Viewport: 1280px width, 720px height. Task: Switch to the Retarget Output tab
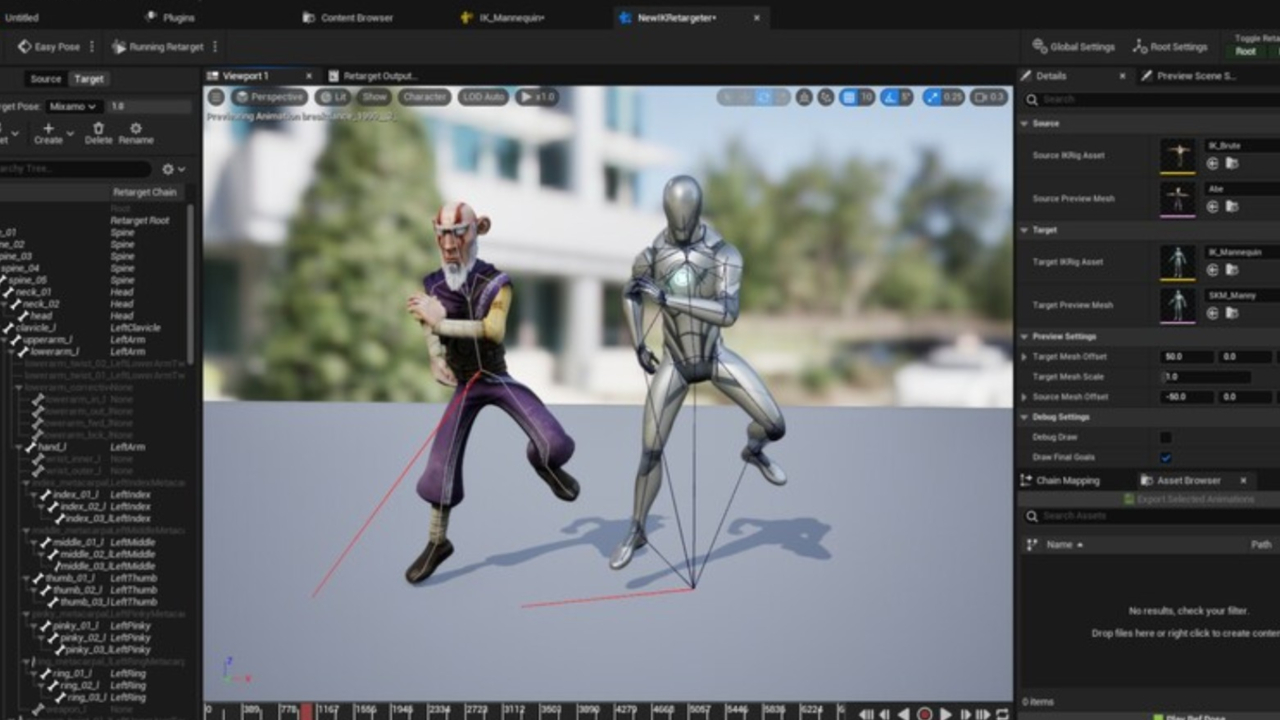[x=379, y=76]
